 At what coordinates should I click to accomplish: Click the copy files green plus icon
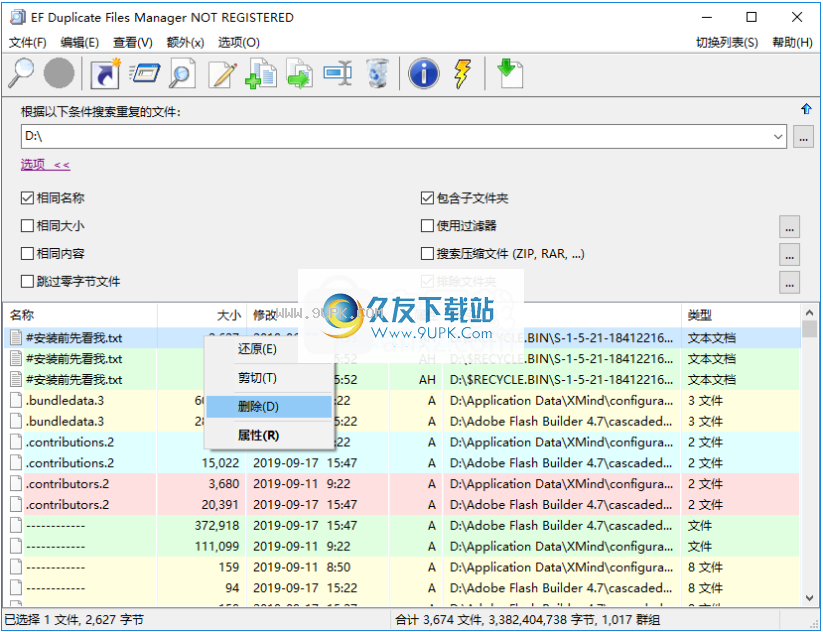[261, 73]
